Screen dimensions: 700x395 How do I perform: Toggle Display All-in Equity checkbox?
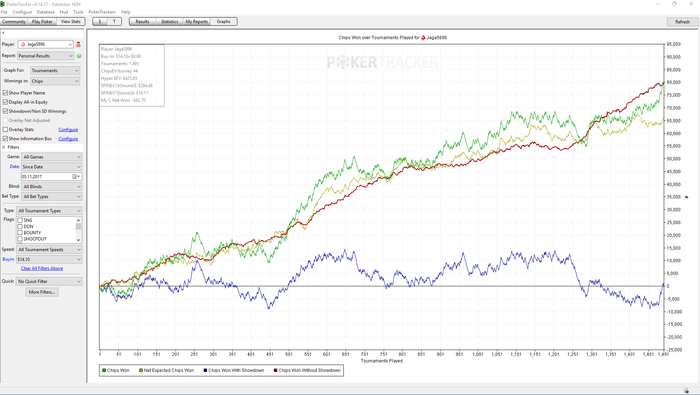5,102
